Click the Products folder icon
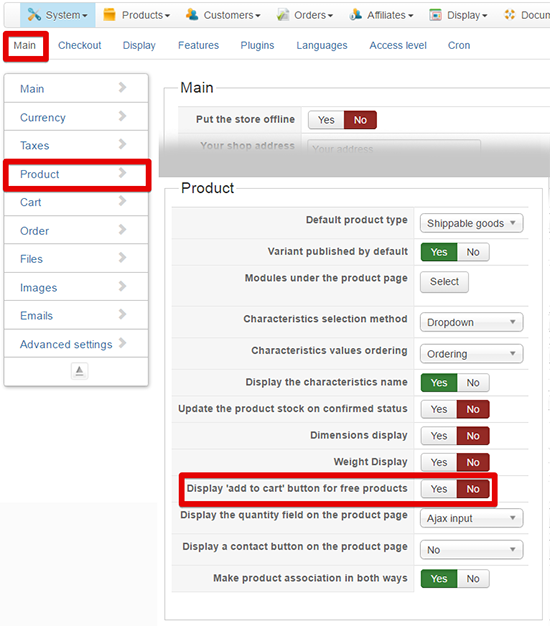Screen dimensions: 550x626 [109, 15]
